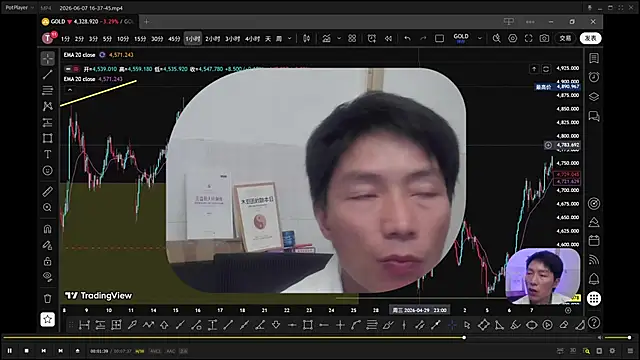Image resolution: width=640 pixels, height=360 pixels.
Task: Toggle magnet mode for drawings
Action: (48, 229)
